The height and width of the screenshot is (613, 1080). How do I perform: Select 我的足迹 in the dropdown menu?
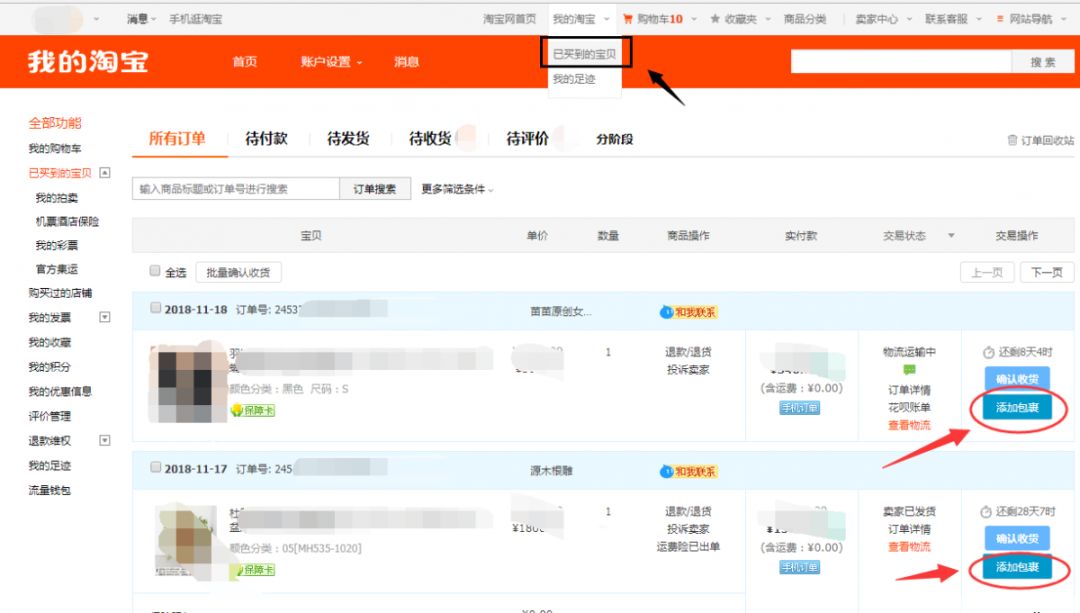point(574,79)
